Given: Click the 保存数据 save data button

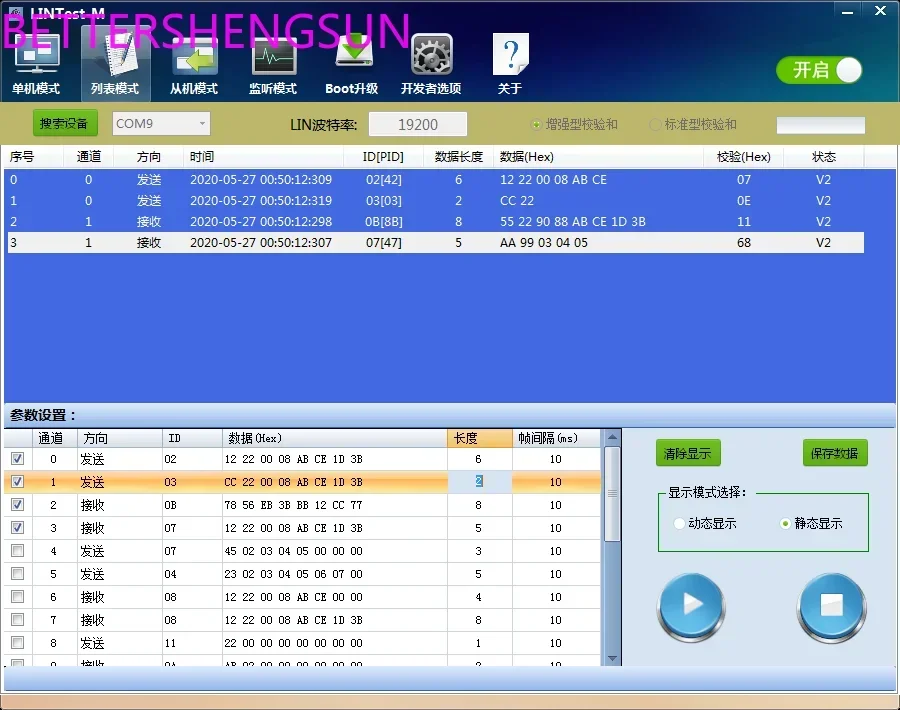Looking at the screenshot, I should point(835,453).
